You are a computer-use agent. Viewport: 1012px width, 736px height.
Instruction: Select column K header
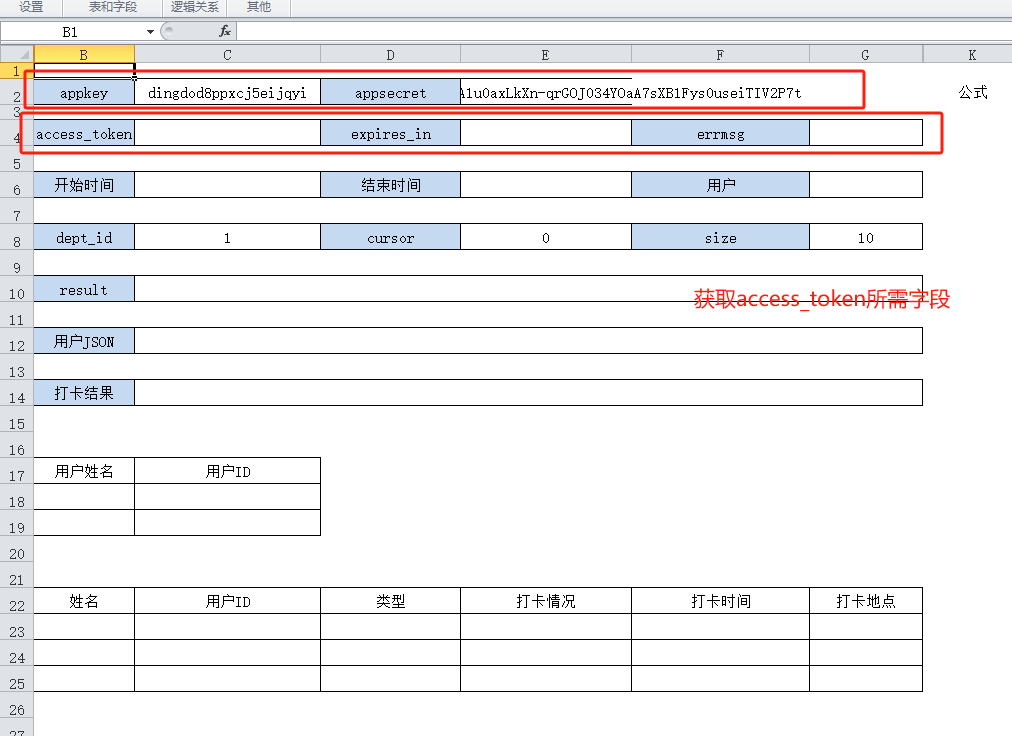click(971, 55)
